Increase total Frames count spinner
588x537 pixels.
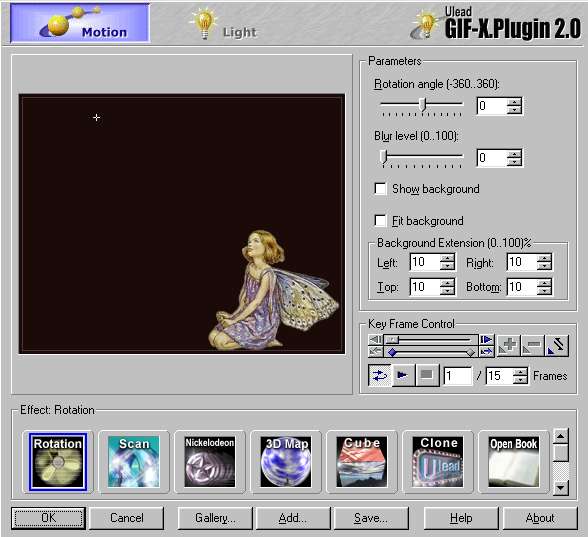[x=520, y=372]
